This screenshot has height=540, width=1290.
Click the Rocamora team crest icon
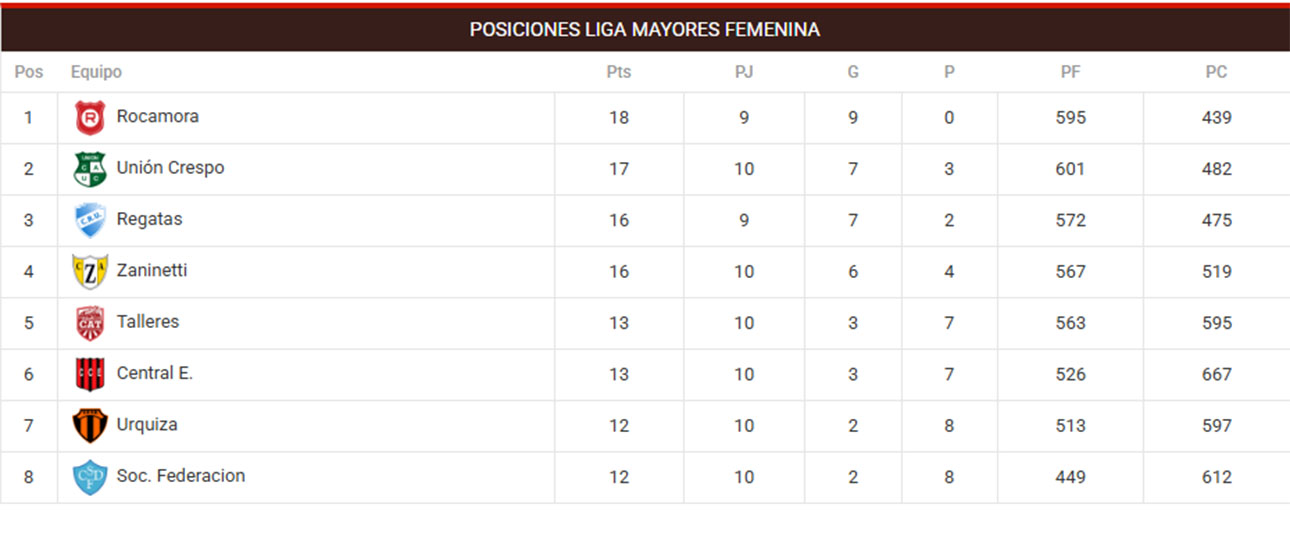point(90,118)
